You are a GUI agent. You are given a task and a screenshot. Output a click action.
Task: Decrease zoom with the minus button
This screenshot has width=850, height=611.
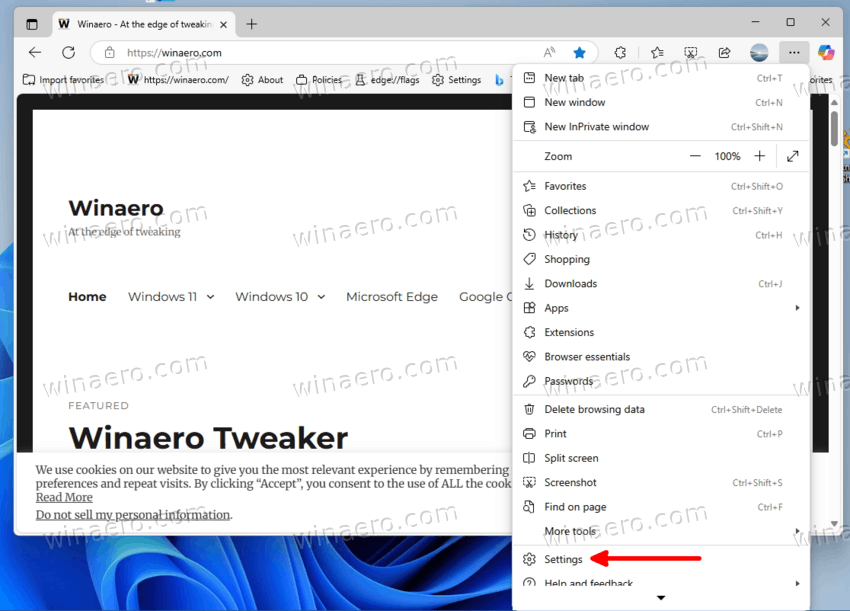click(695, 156)
